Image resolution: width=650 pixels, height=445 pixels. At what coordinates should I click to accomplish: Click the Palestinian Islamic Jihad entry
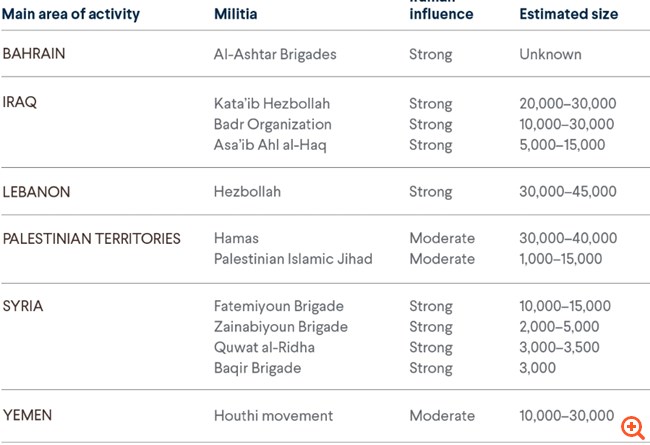pyautogui.click(x=293, y=259)
